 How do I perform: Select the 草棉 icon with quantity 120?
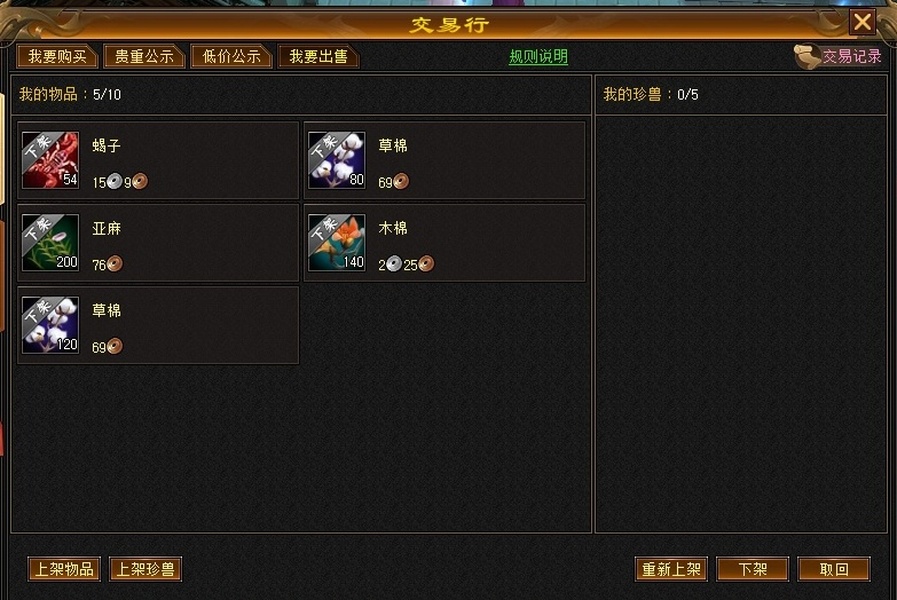50,325
